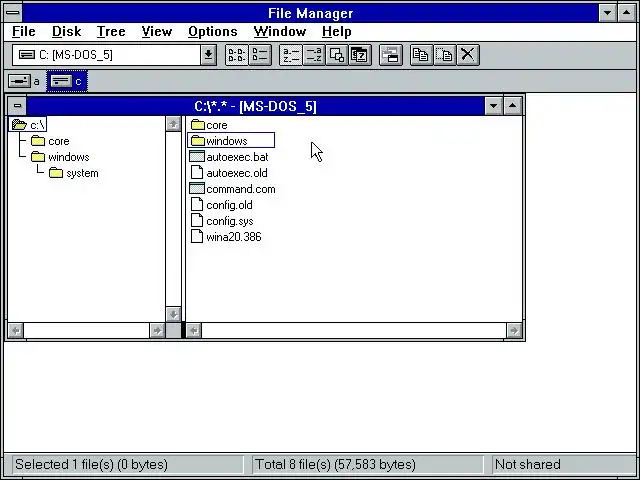Open the Window menu
The image size is (640, 480).
280,31
